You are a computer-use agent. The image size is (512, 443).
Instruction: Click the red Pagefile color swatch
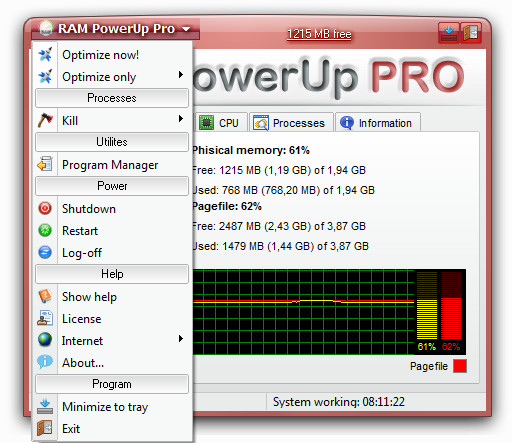tap(460, 366)
